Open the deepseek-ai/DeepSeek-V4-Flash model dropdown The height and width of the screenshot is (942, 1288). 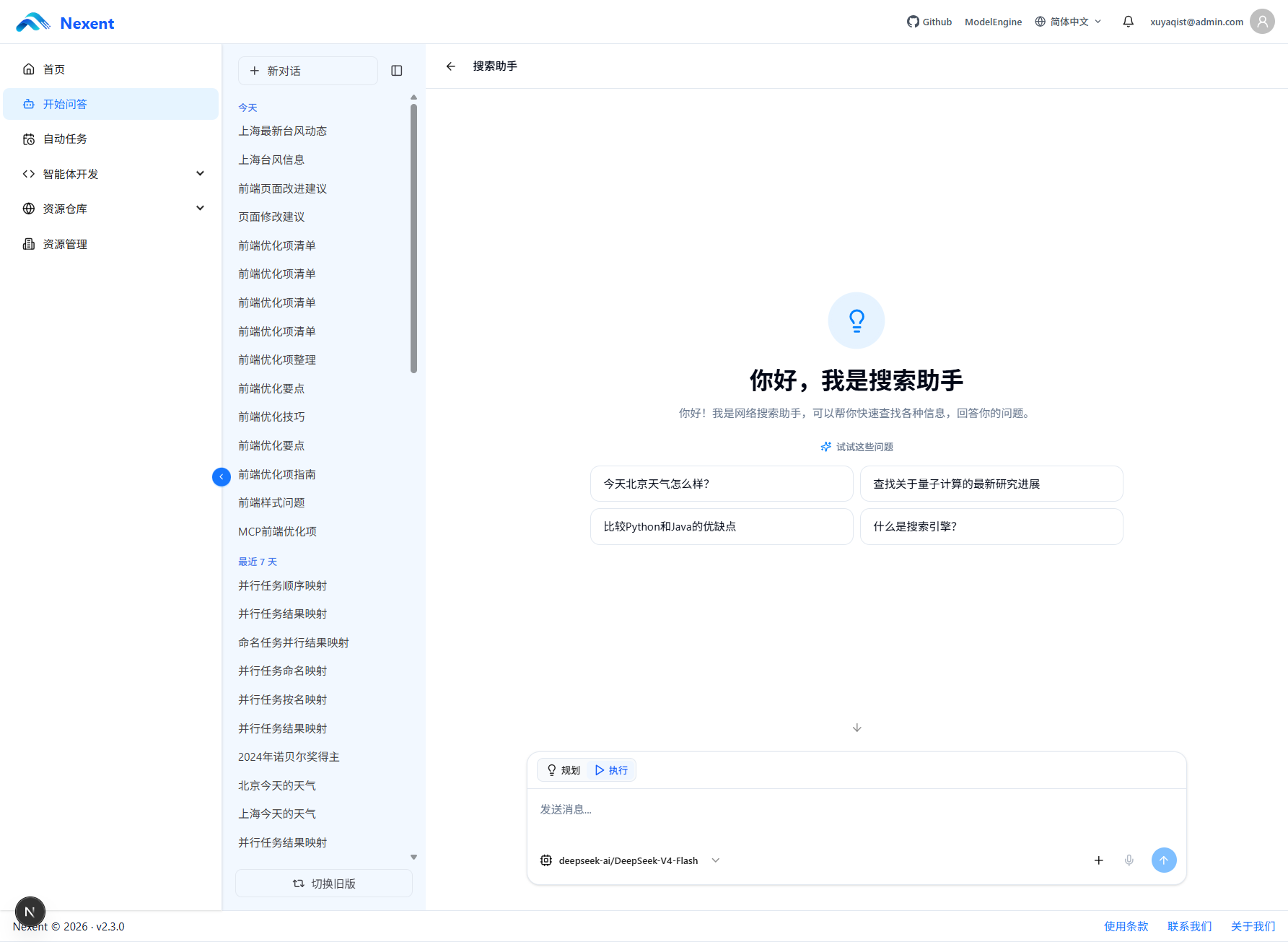(630, 860)
